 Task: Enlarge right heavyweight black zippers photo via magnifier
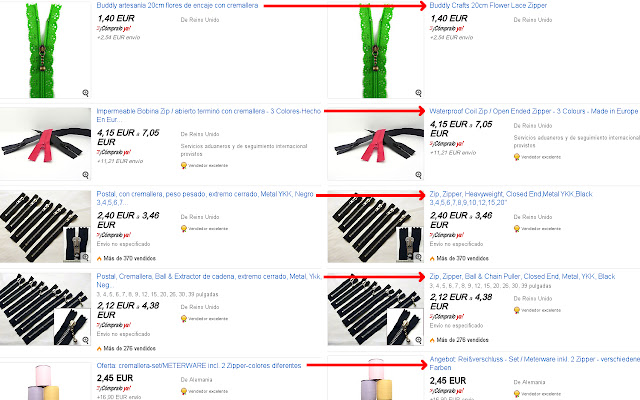[x=418, y=257]
